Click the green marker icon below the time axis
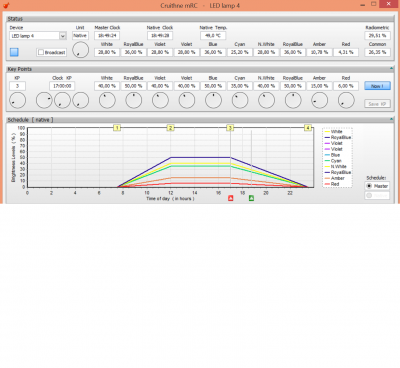400x368 pixels. tap(251, 198)
